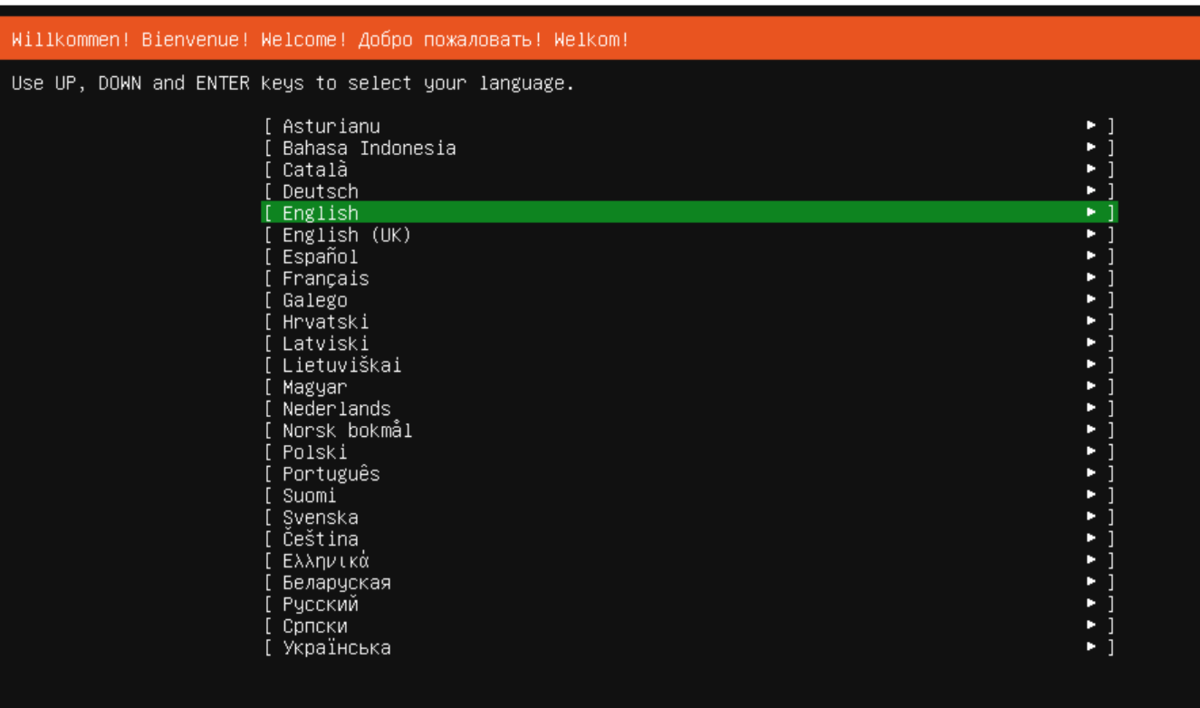Click the arrow beside Hrvatski
Image resolution: width=1200 pixels, height=708 pixels.
point(1092,322)
